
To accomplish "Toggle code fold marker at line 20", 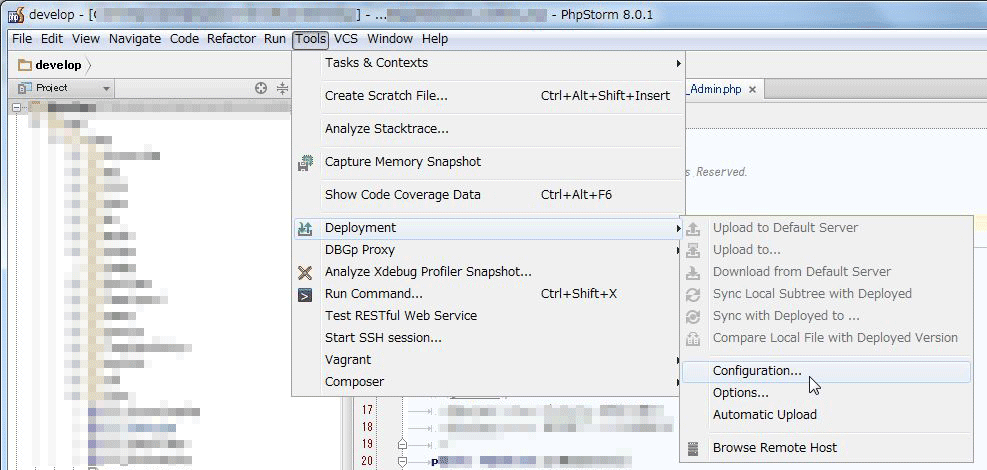I will [x=403, y=462].
